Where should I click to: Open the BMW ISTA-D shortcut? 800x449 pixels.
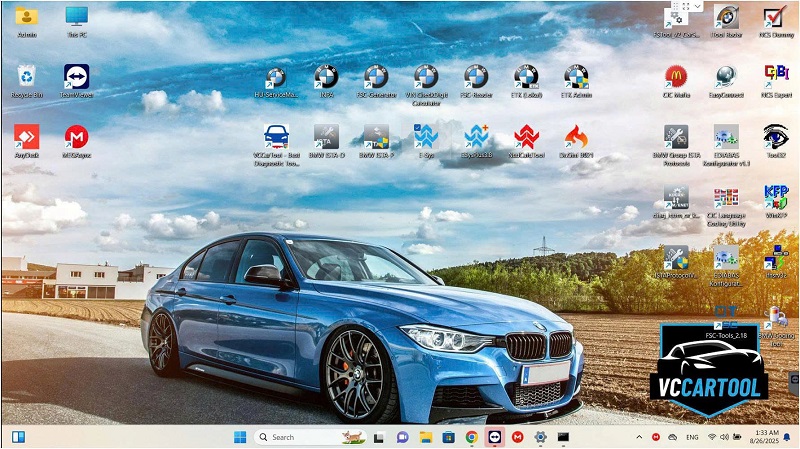(327, 141)
